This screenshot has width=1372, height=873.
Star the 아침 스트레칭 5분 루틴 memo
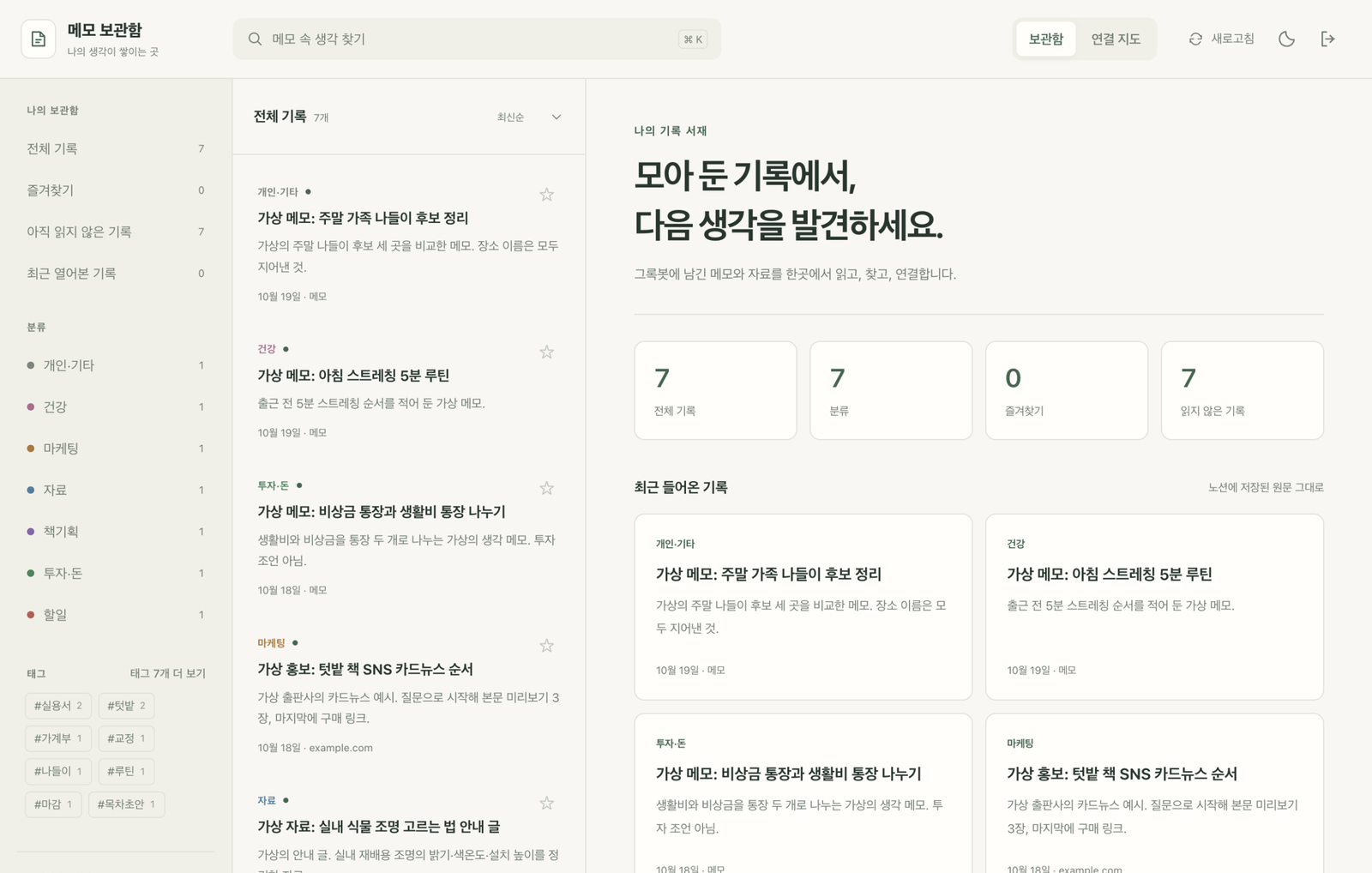tap(546, 352)
